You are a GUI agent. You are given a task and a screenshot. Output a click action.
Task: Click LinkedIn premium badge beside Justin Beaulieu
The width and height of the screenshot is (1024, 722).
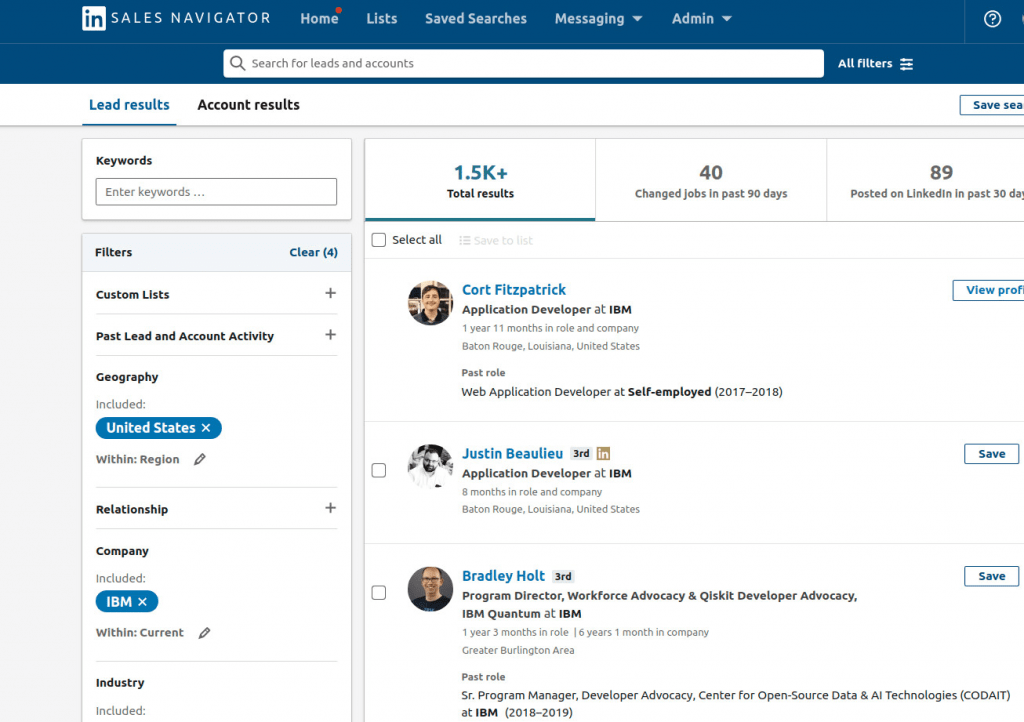point(603,454)
